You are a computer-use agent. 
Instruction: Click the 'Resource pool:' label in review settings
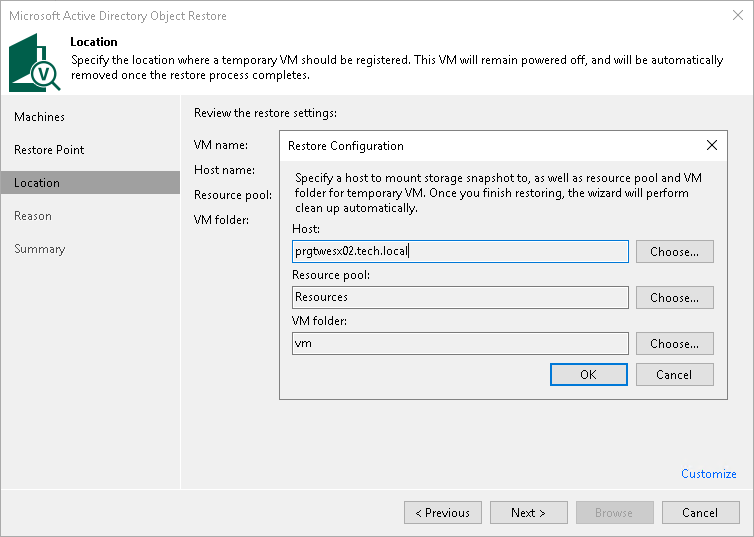[233, 195]
